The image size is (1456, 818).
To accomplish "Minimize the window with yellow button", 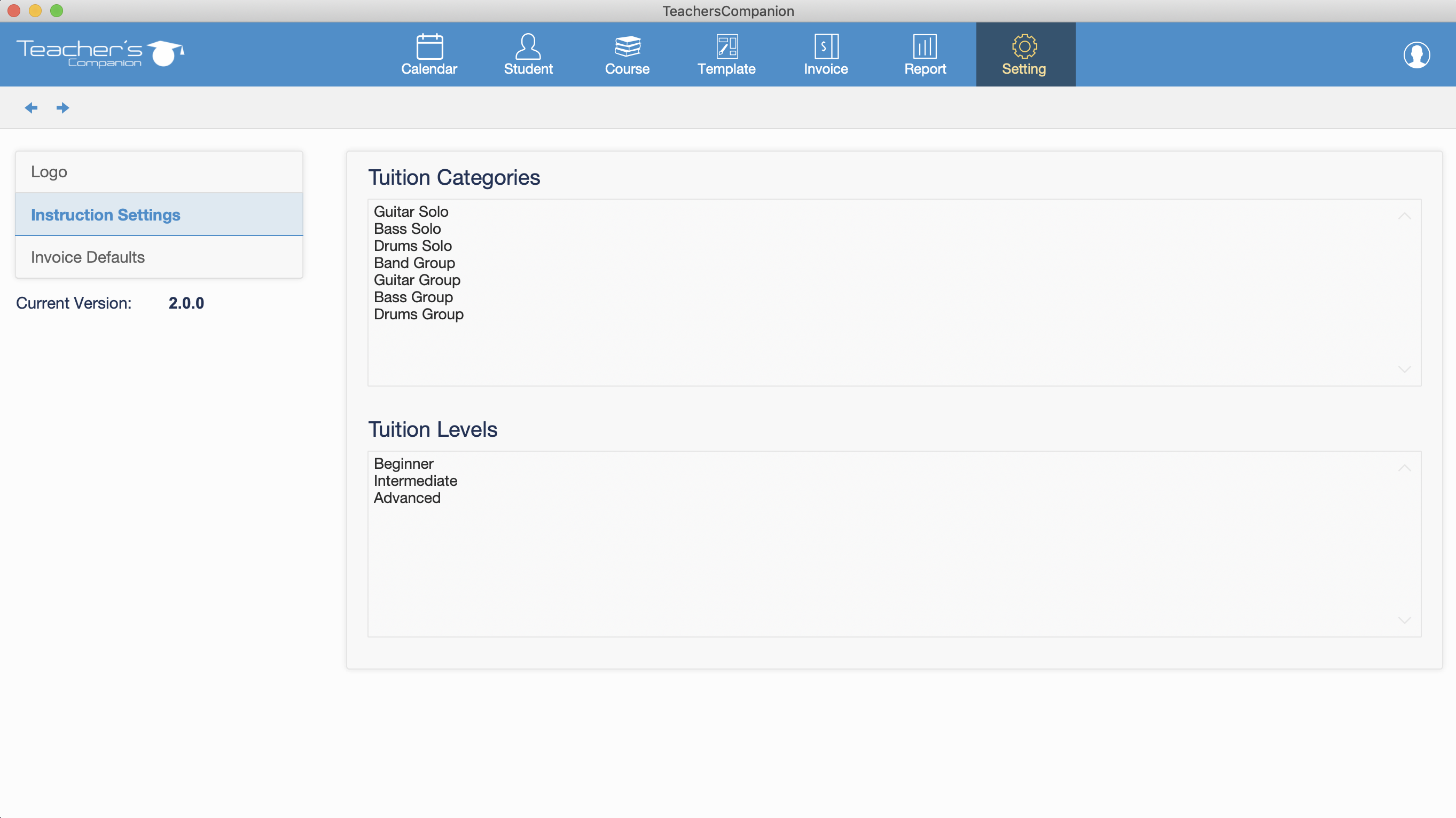I will click(x=35, y=11).
